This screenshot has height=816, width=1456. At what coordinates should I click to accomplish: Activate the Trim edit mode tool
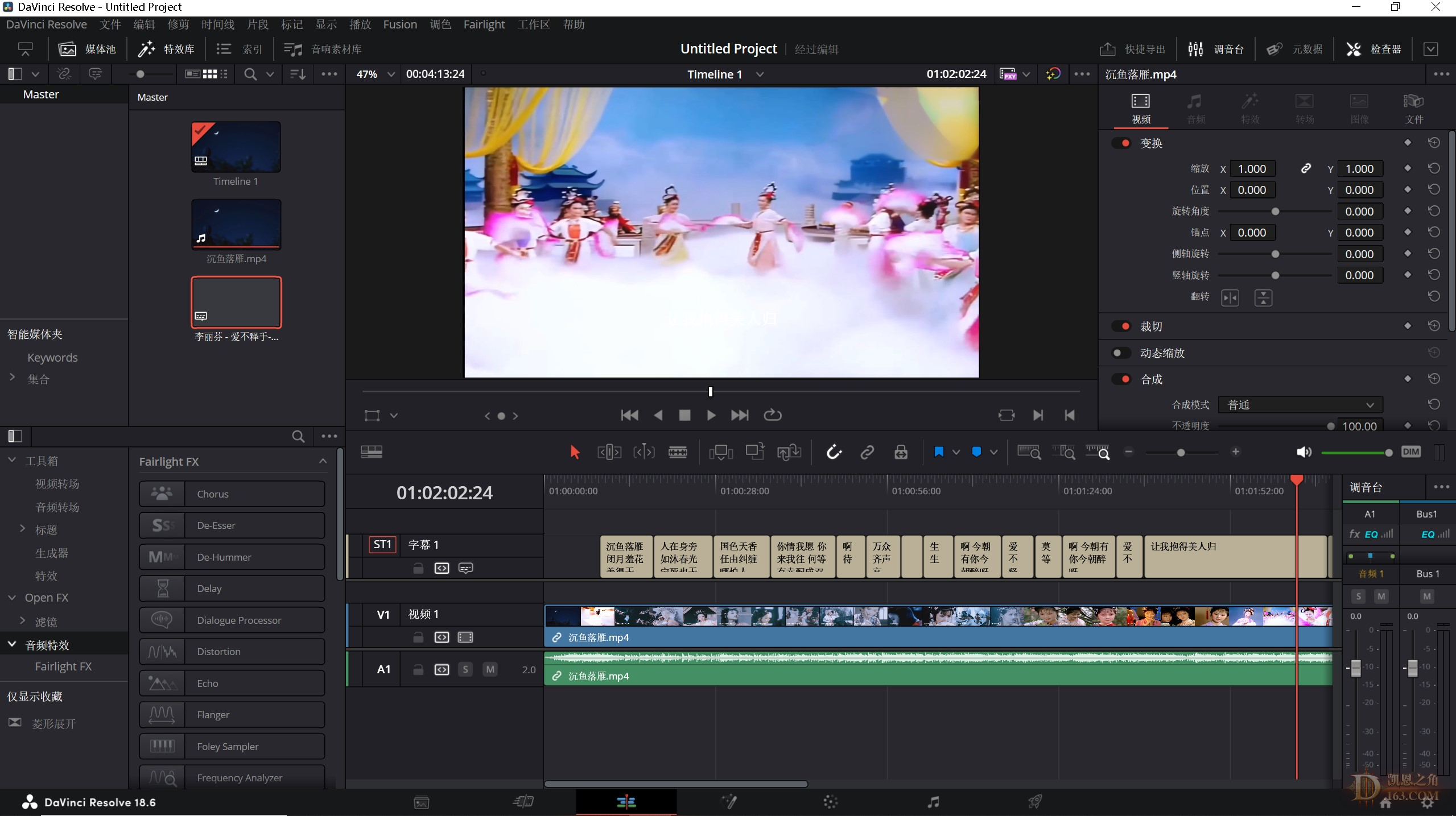pos(609,453)
